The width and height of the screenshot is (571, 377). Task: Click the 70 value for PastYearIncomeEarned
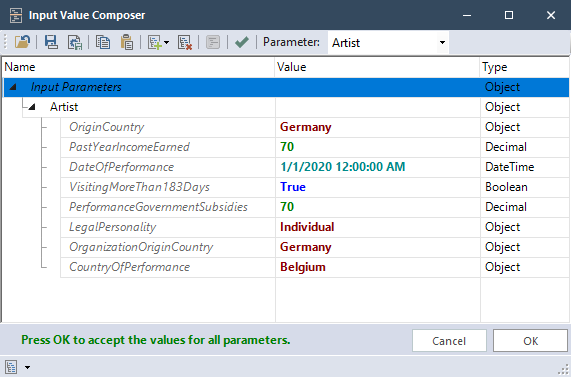287,147
